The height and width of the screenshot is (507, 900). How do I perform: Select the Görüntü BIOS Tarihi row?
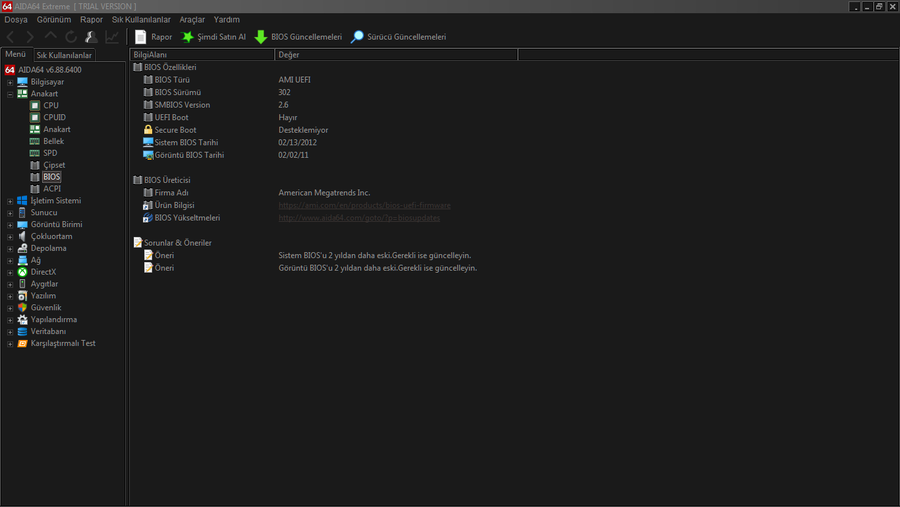tap(189, 155)
